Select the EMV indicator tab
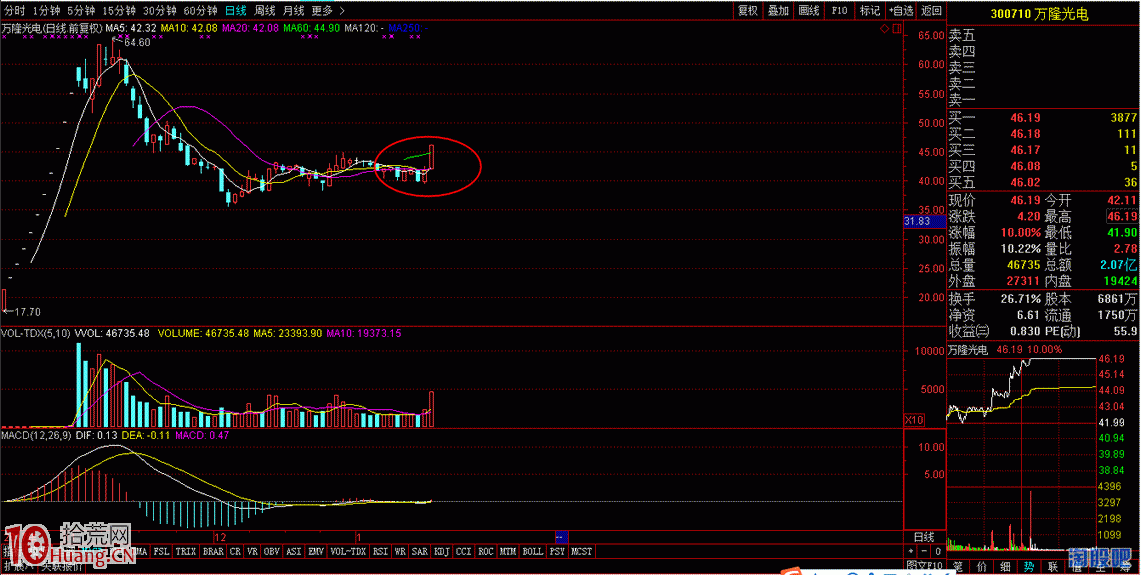1141x575 pixels. pyautogui.click(x=316, y=551)
